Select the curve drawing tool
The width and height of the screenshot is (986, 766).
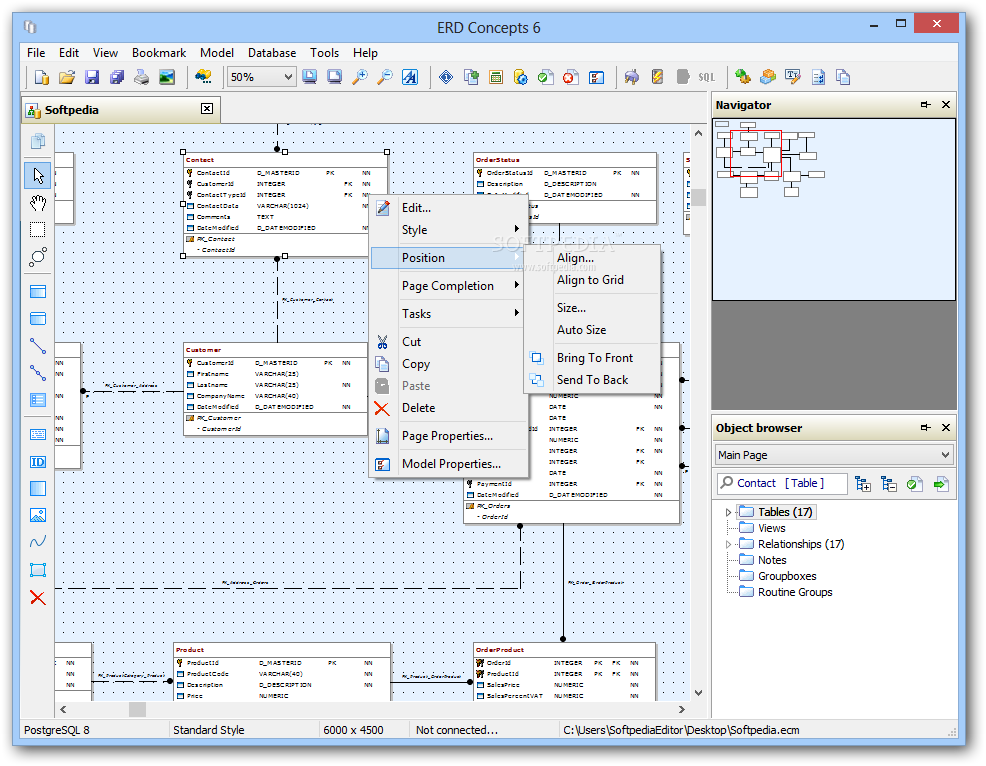pyautogui.click(x=38, y=542)
